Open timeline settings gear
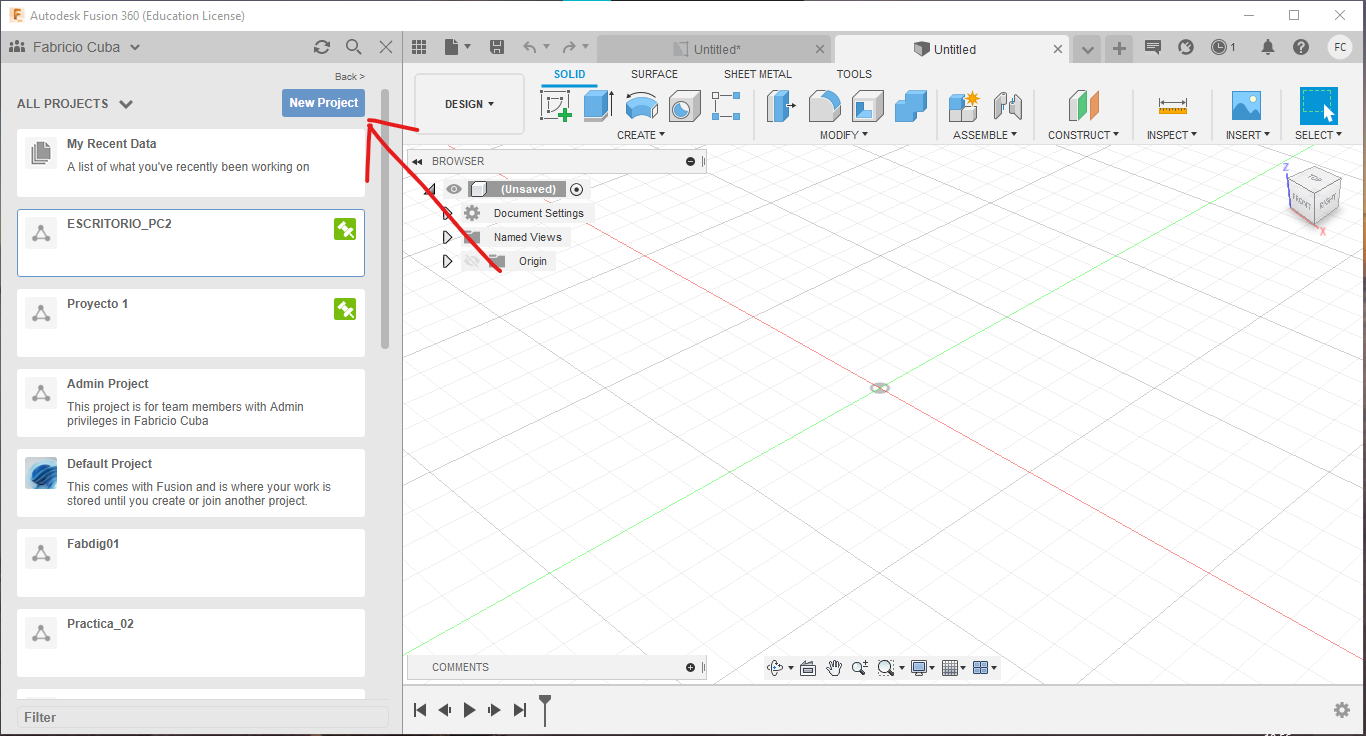The image size is (1366, 736). pyautogui.click(x=1342, y=710)
